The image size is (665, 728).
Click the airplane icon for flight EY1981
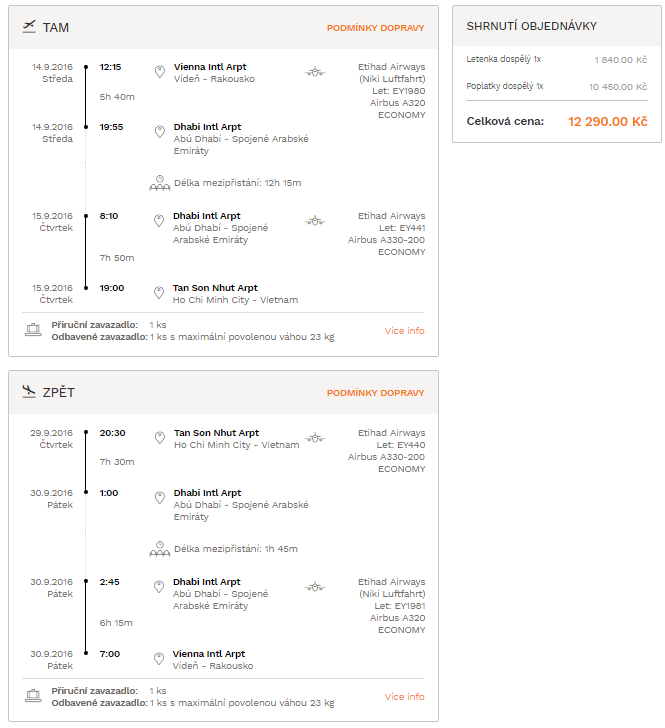[x=315, y=587]
